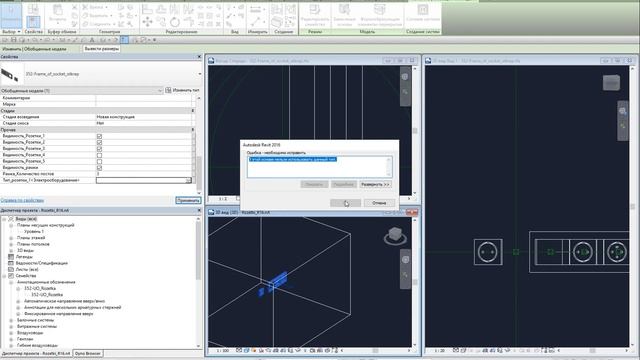
Task: Select Уровень 1 in the project browser
Action: coord(34,231)
